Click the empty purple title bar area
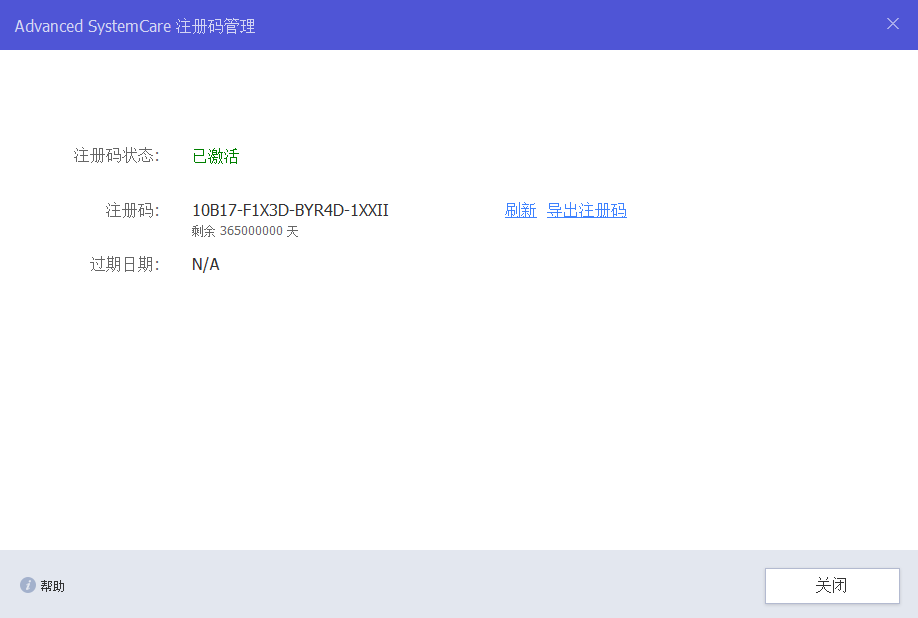The width and height of the screenshot is (918, 618). (x=560, y=25)
